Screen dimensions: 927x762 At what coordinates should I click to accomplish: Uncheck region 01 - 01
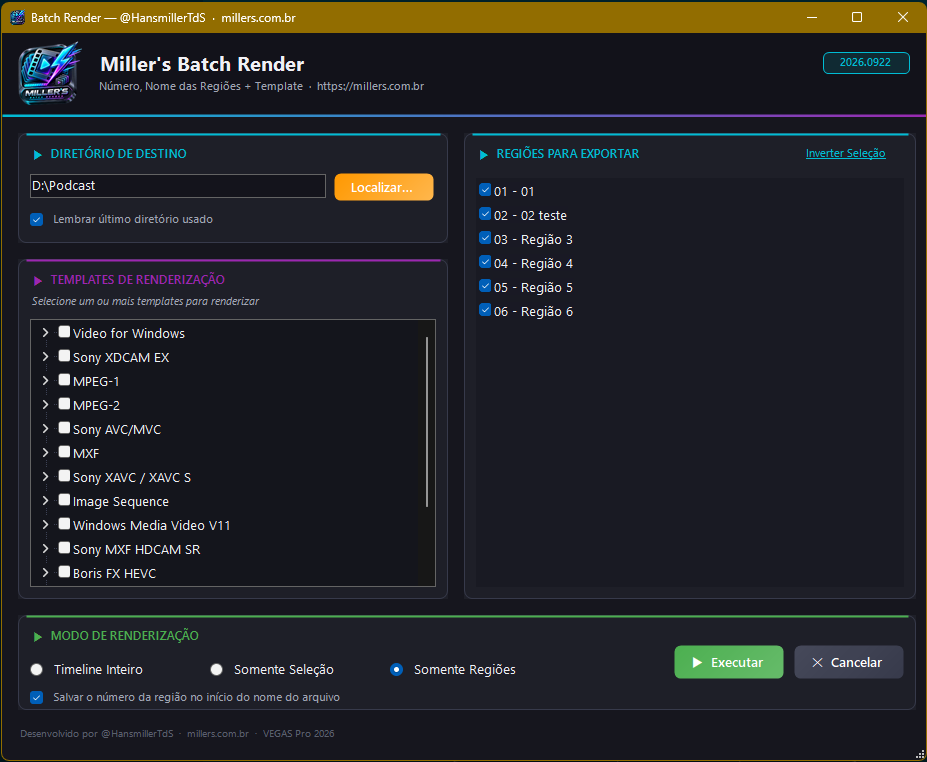tap(485, 190)
